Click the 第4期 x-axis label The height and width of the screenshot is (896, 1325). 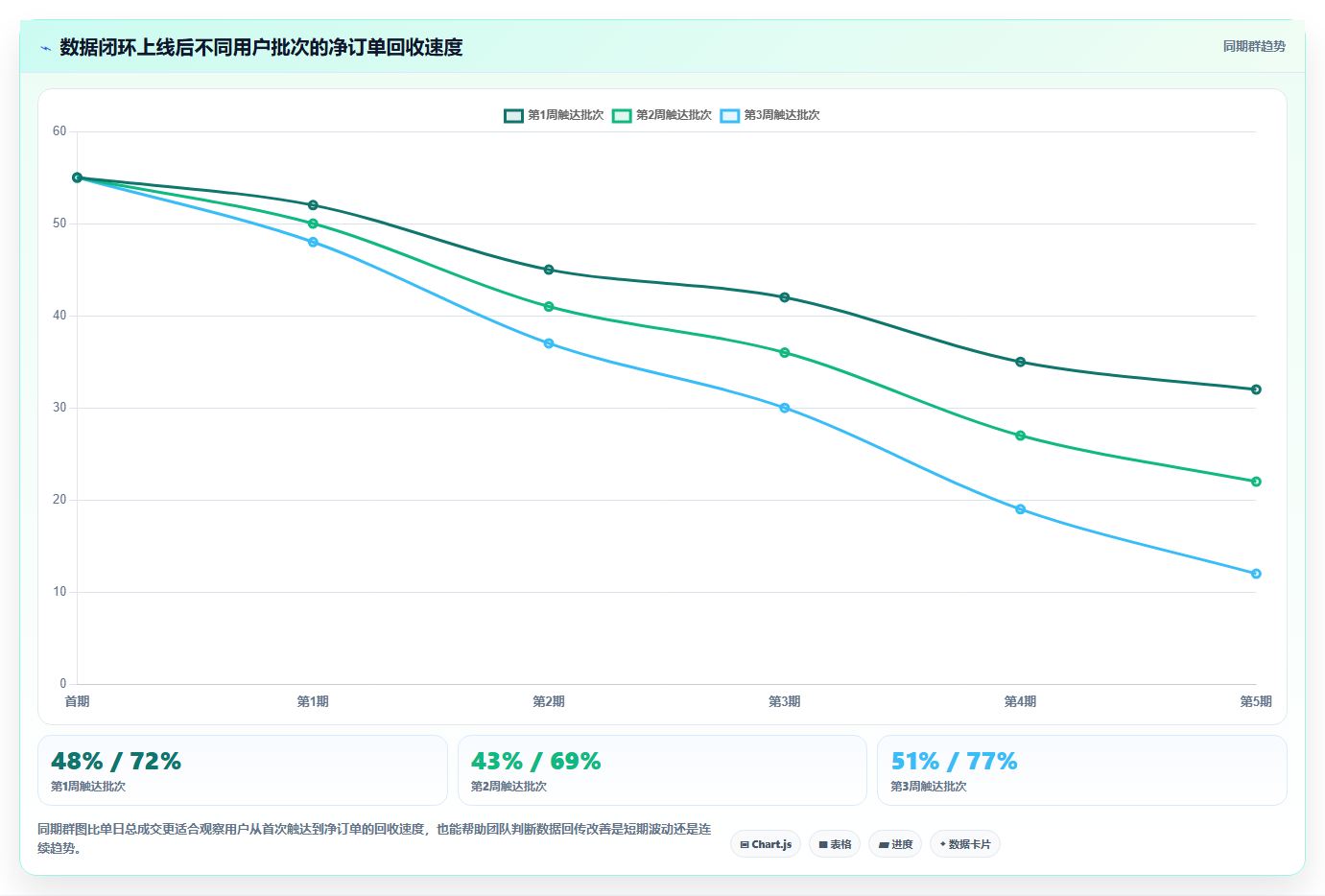[x=1020, y=702]
